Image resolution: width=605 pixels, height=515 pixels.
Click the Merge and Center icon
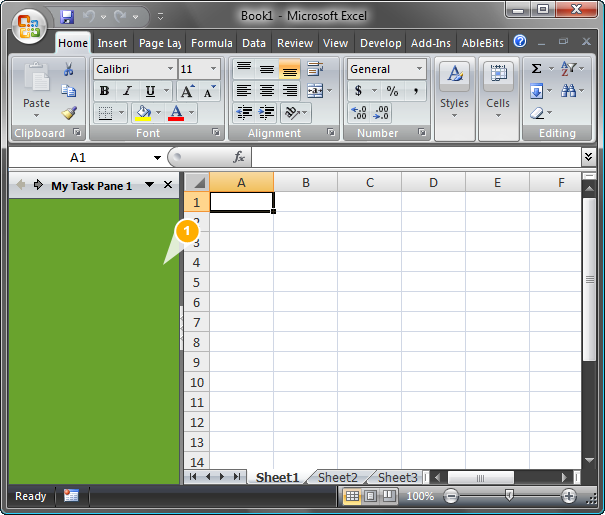click(313, 91)
